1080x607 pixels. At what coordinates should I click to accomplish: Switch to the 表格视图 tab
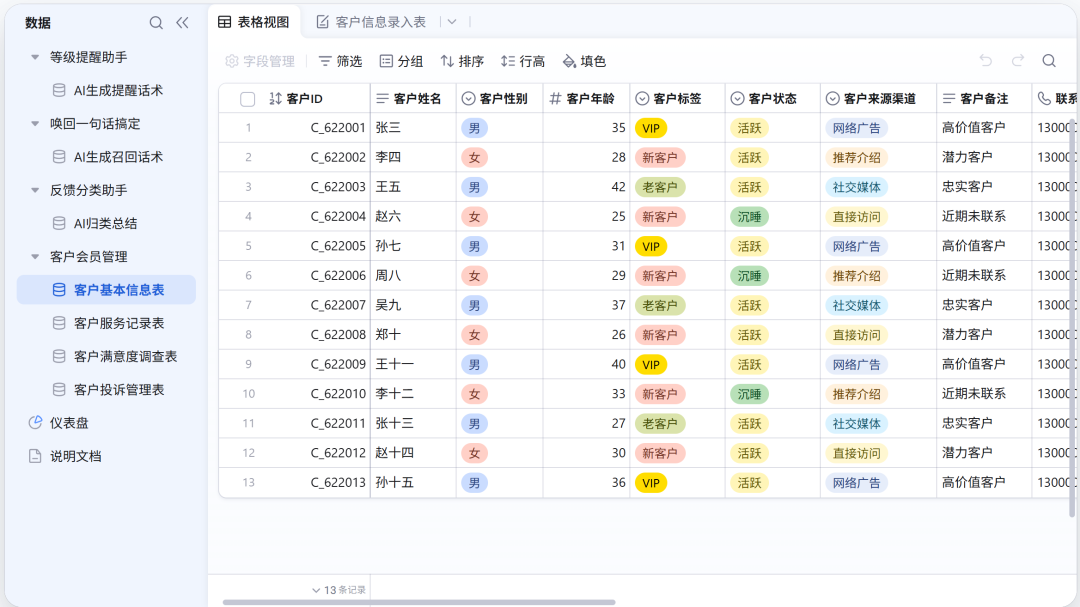[x=254, y=22]
